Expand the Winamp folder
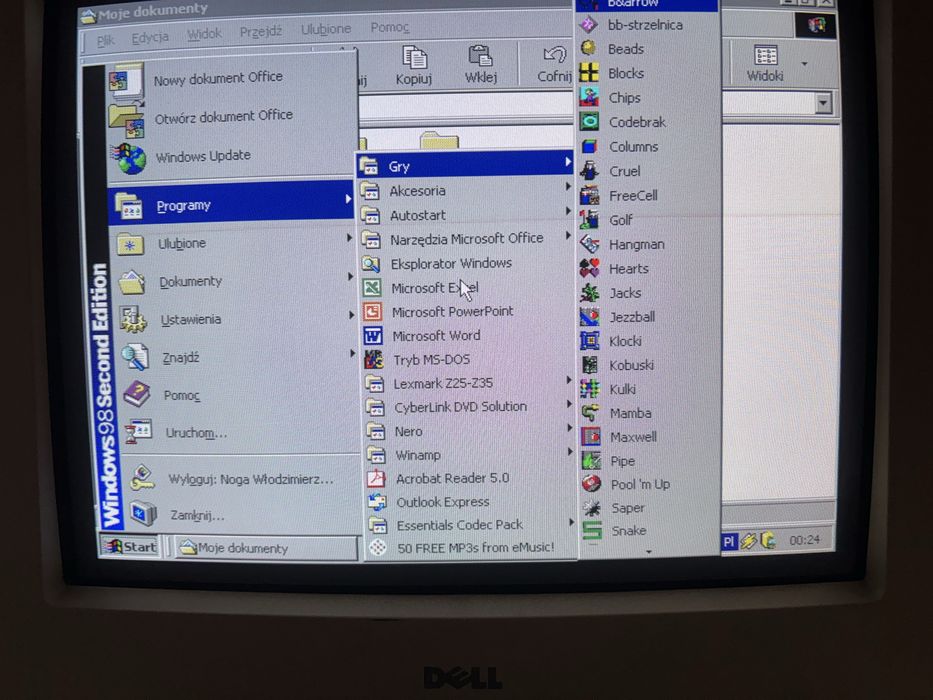The width and height of the screenshot is (933, 700). click(468, 455)
